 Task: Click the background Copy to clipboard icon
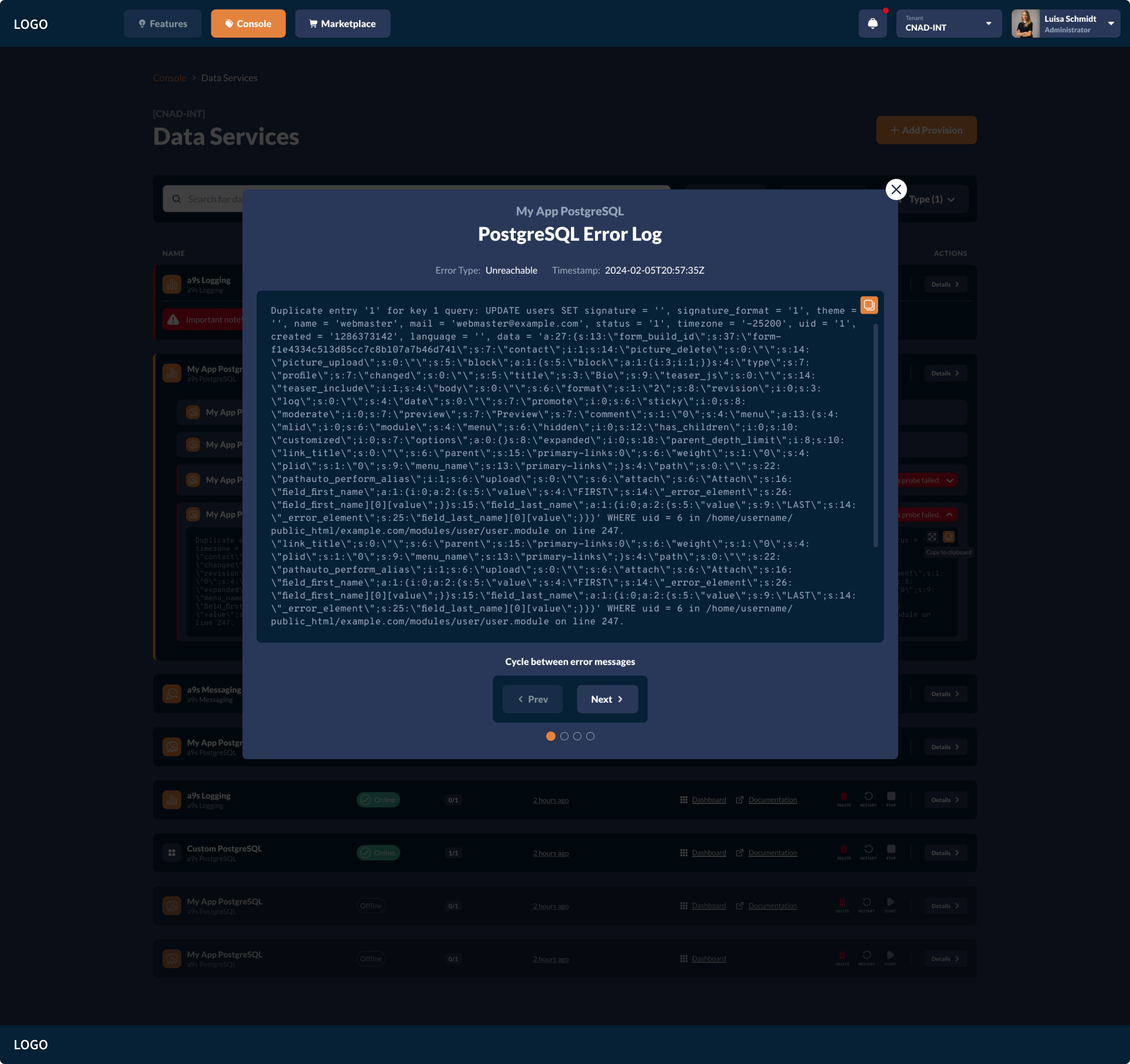tap(949, 536)
